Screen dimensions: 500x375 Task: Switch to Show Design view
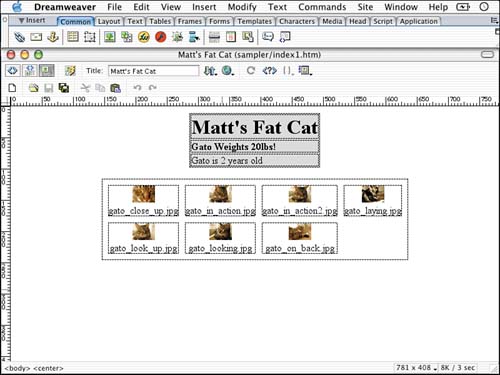47,71
